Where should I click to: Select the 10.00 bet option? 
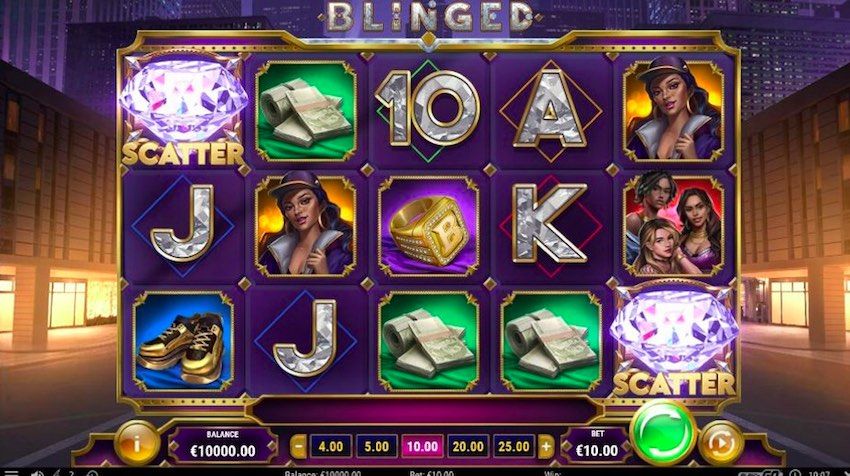(422, 447)
